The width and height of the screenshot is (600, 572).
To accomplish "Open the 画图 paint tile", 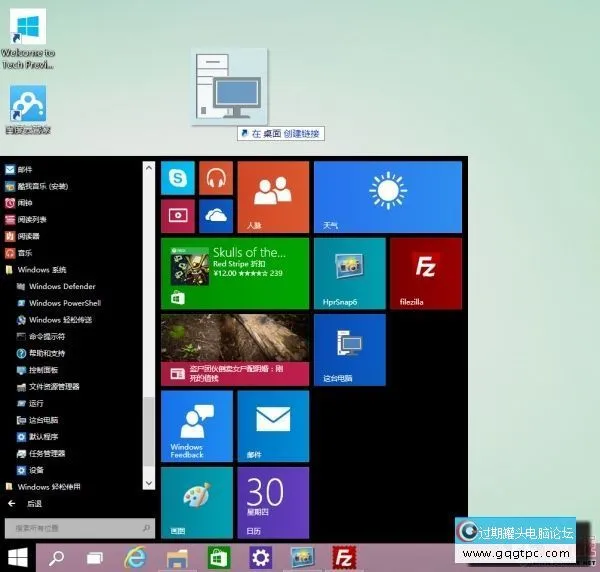I will coord(196,502).
